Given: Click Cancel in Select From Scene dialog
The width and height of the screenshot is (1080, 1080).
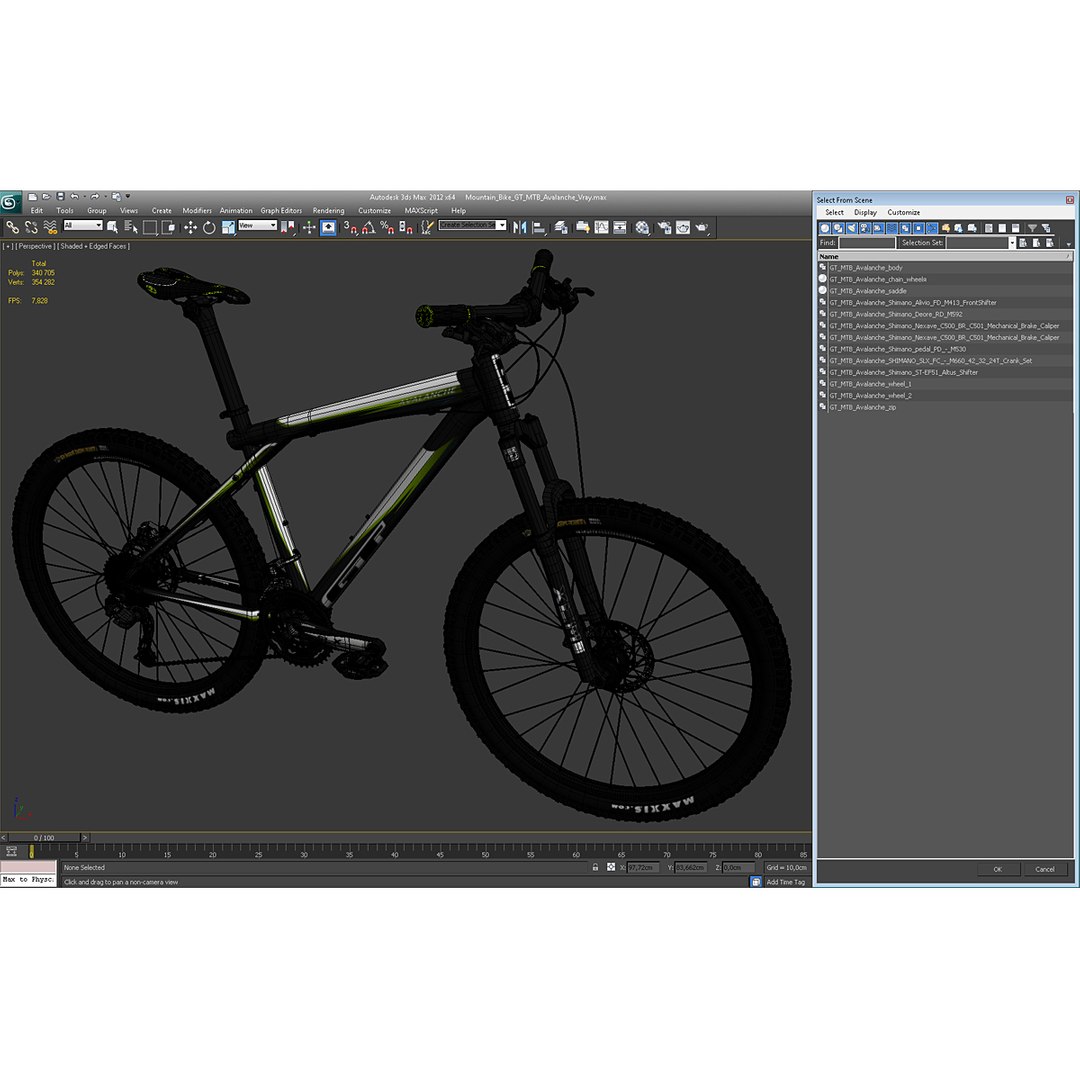Looking at the screenshot, I should click(1045, 869).
